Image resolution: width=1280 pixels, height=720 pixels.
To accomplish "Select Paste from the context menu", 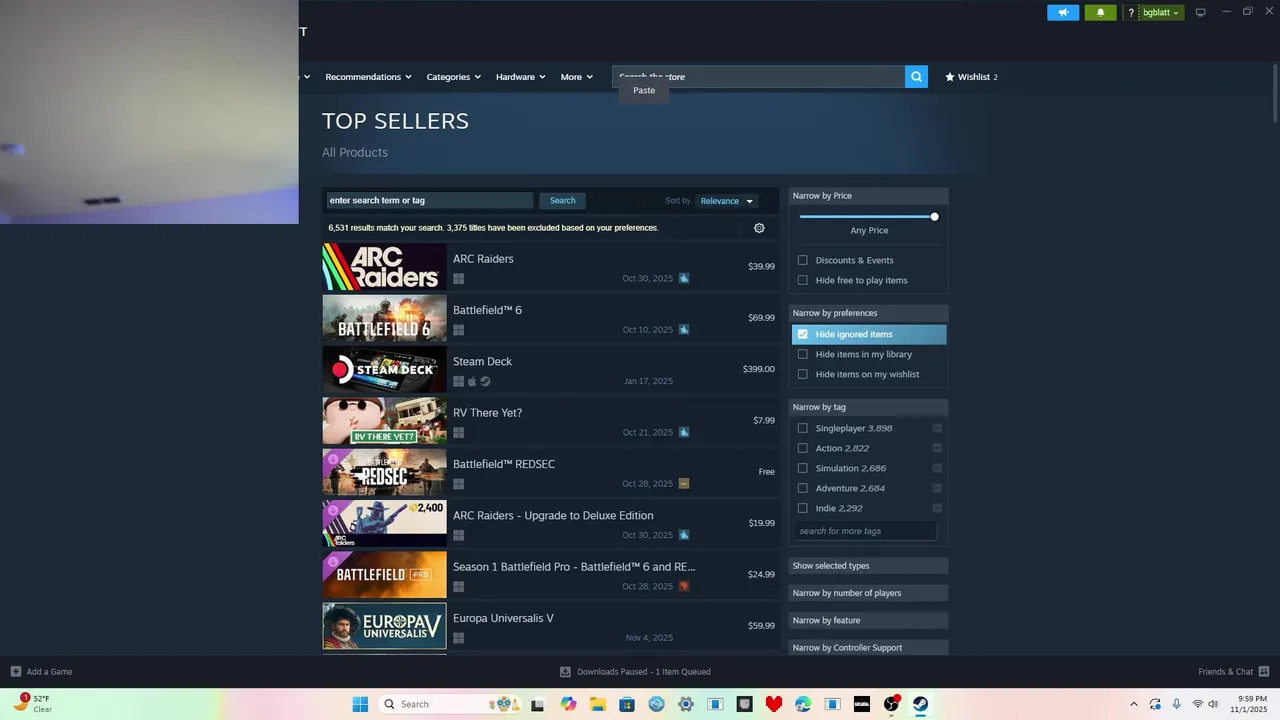I will pyautogui.click(x=644, y=90).
